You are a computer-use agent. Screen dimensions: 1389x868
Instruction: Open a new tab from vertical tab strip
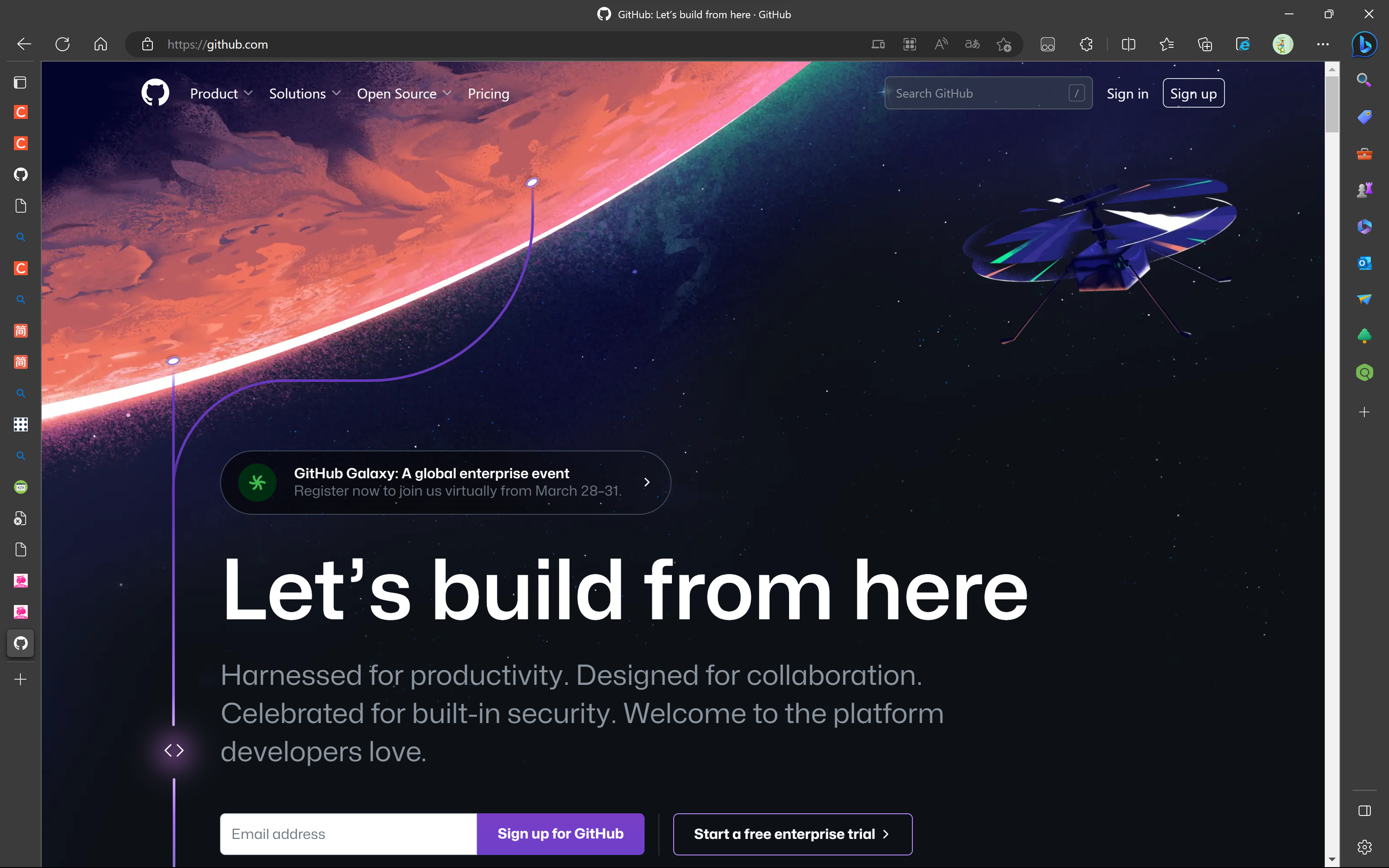pyautogui.click(x=21, y=679)
